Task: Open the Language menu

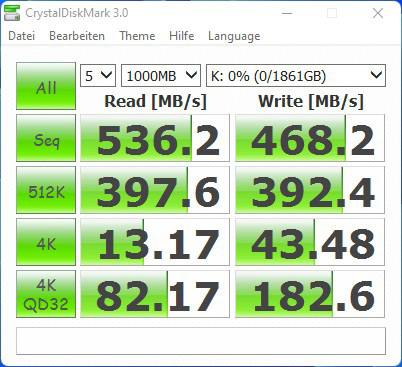Action: coord(234,36)
